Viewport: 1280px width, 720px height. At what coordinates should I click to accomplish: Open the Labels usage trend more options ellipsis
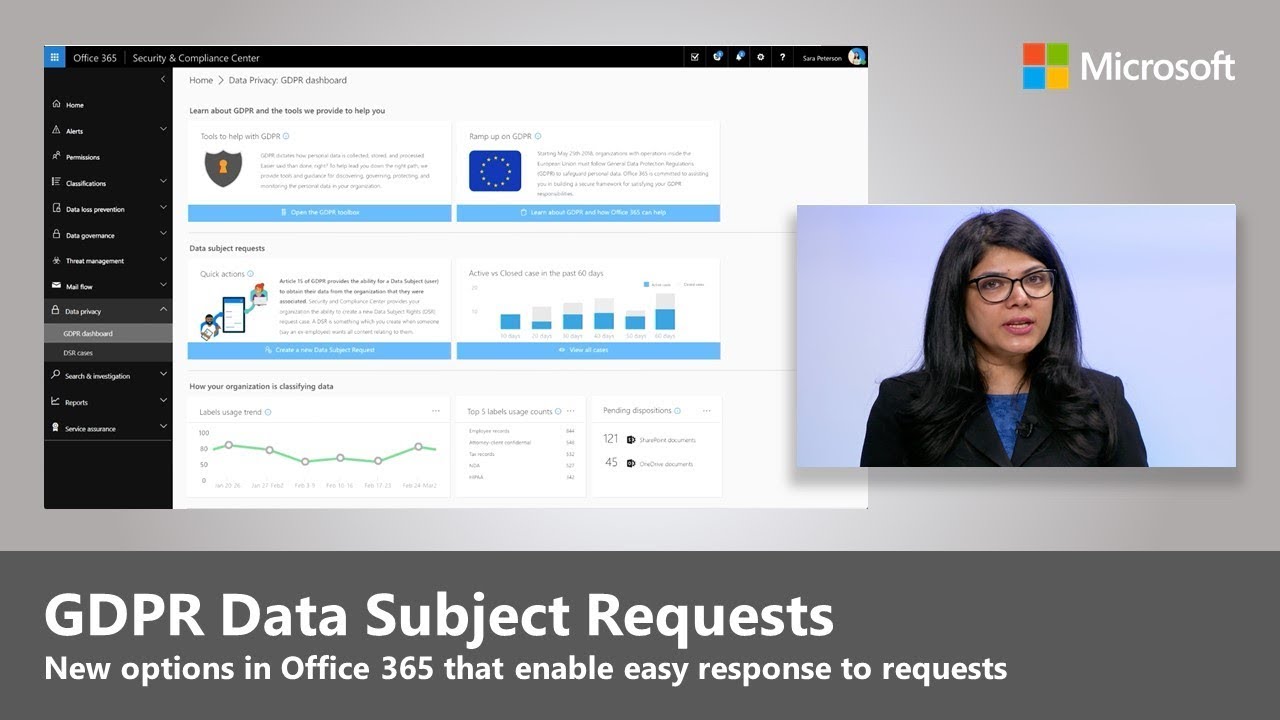(x=436, y=411)
